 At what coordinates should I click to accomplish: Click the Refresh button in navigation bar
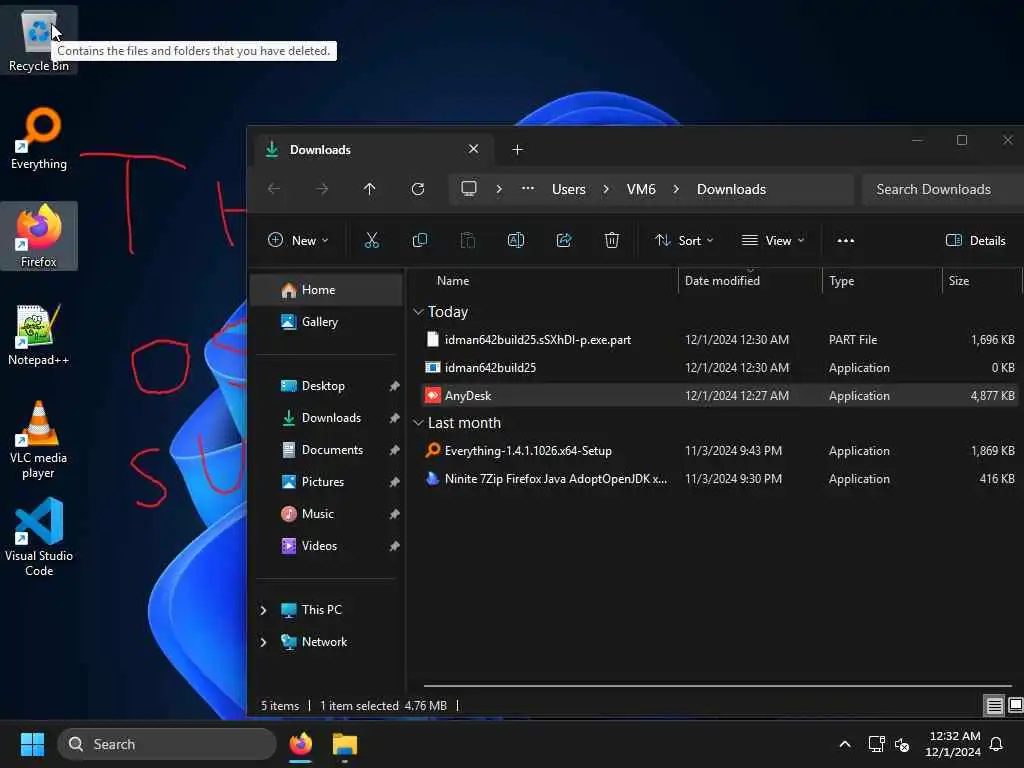[x=418, y=189]
